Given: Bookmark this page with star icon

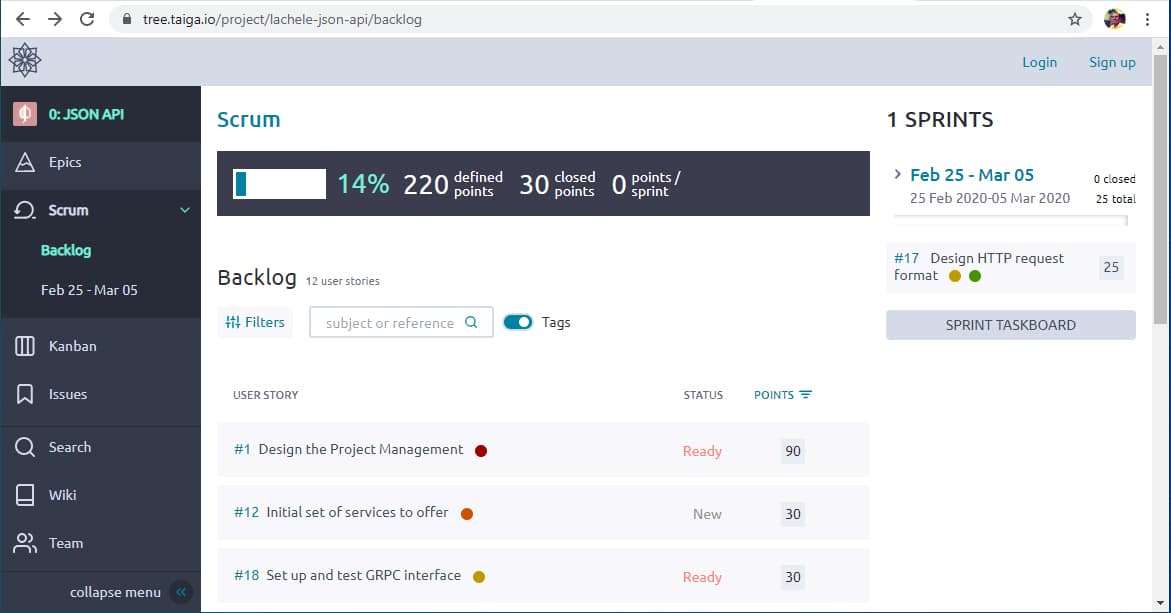Looking at the screenshot, I should (1075, 19).
